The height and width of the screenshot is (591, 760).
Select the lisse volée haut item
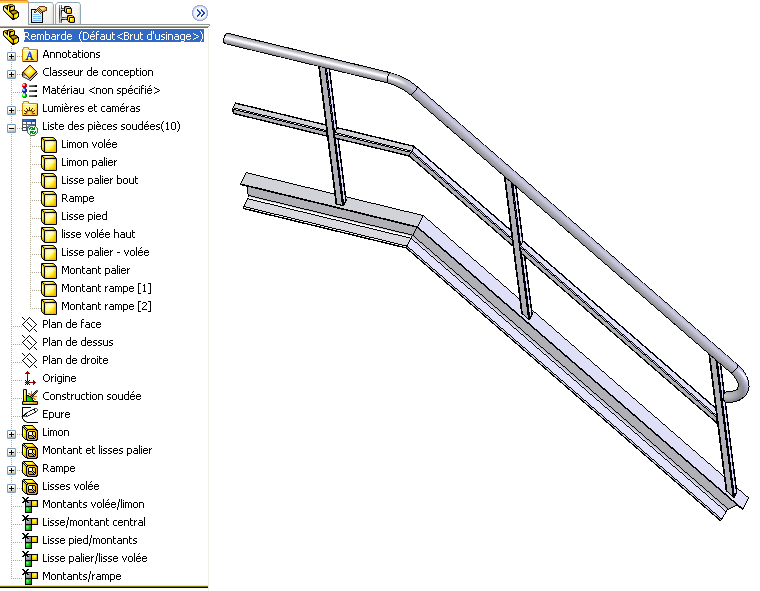(x=98, y=234)
